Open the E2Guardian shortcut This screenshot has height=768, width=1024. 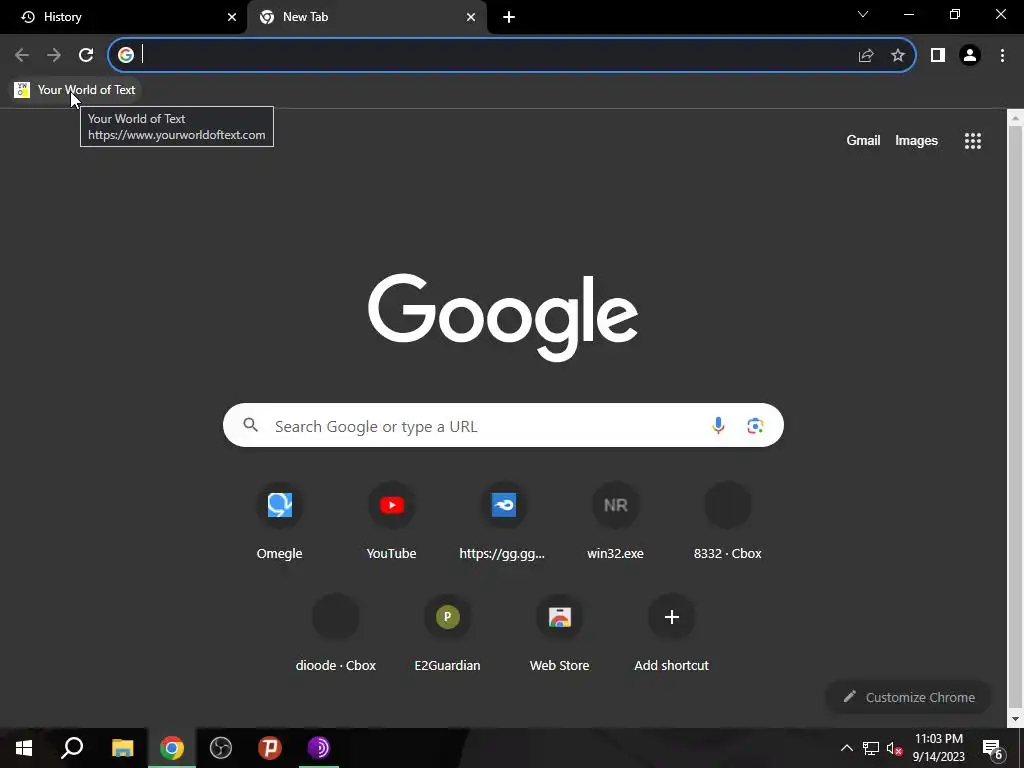pos(447,634)
